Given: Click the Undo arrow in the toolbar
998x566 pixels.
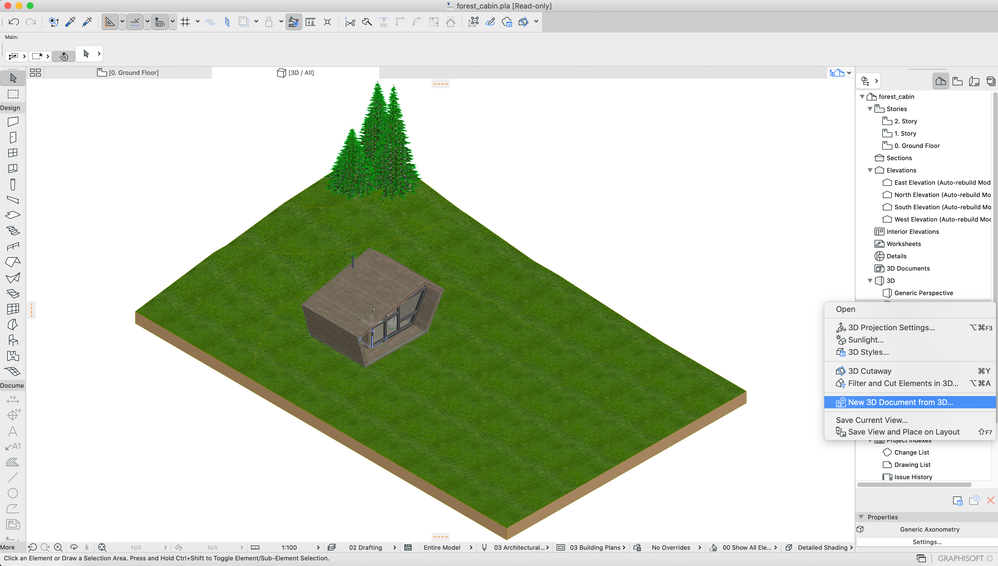Looking at the screenshot, I should coord(14,22).
